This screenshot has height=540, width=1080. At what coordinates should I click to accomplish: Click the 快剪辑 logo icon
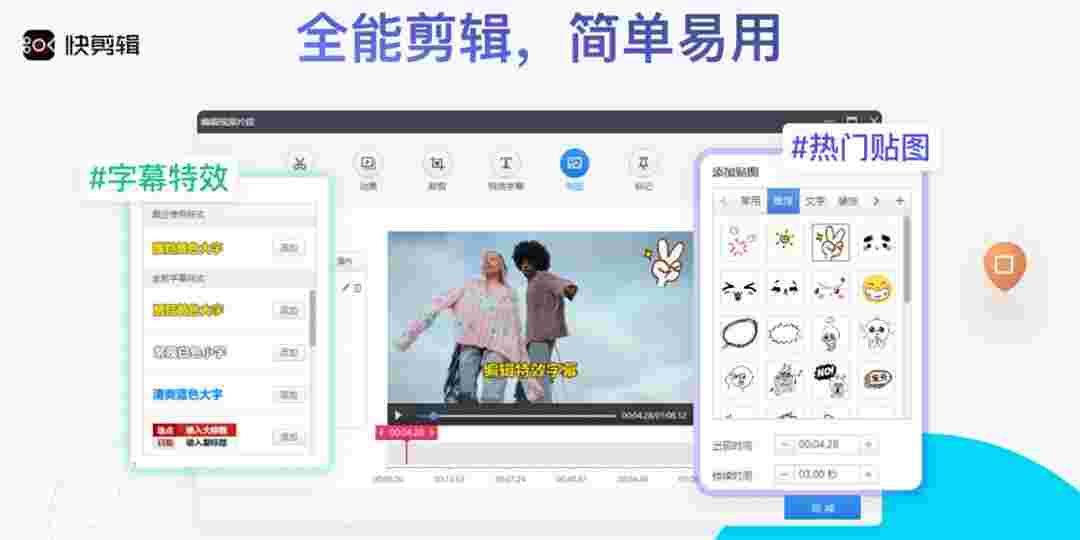pyautogui.click(x=38, y=45)
